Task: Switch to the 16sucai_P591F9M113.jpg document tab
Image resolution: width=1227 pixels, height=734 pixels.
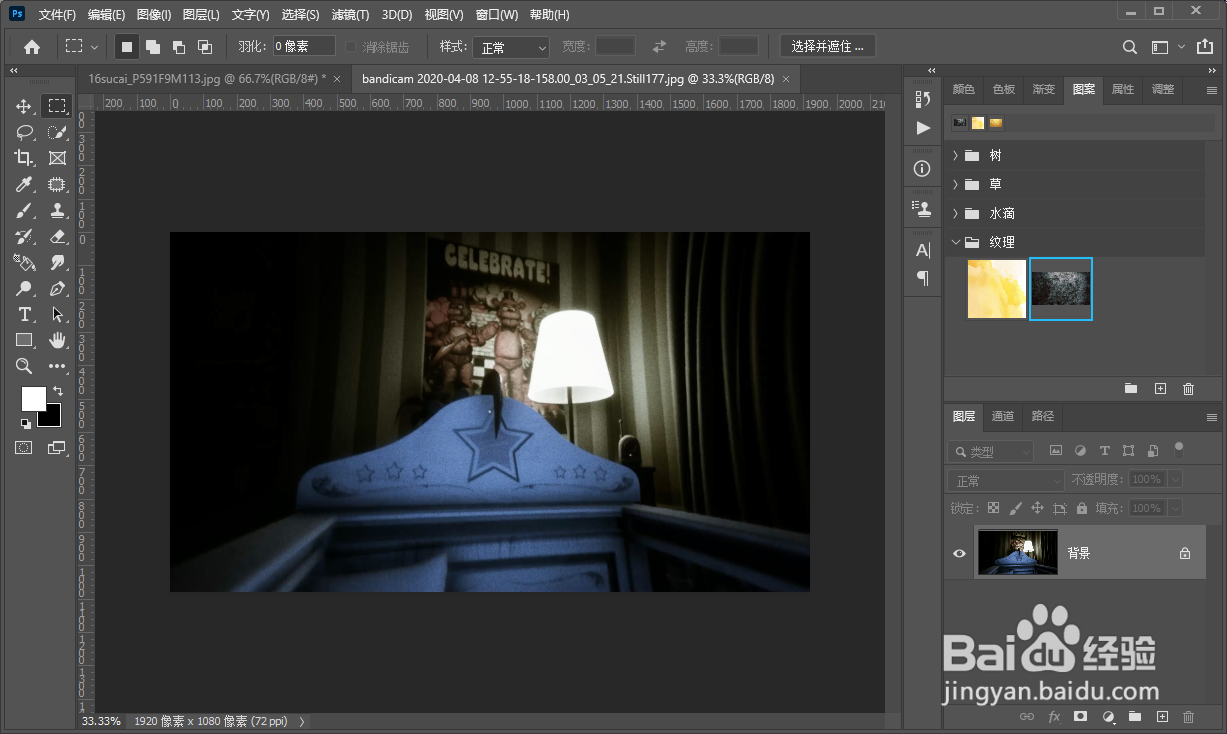Action: coord(207,78)
